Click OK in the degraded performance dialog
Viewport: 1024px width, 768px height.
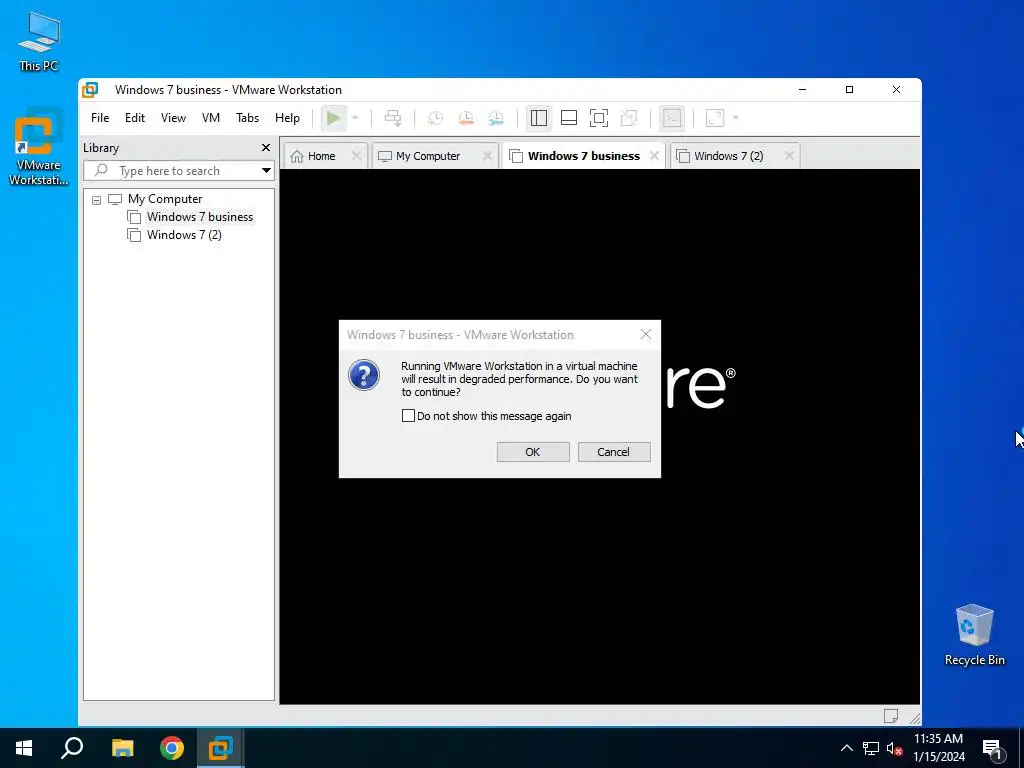click(x=533, y=452)
